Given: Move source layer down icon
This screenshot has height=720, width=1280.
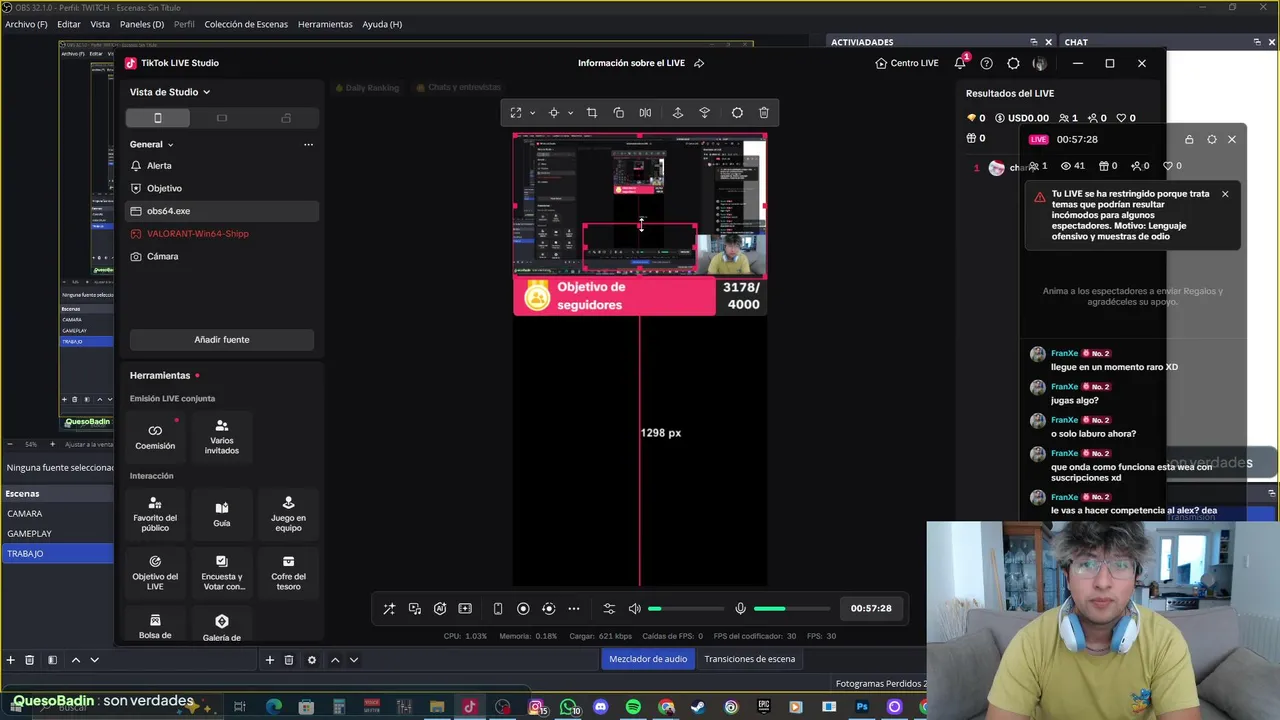Looking at the screenshot, I should pos(704,113).
